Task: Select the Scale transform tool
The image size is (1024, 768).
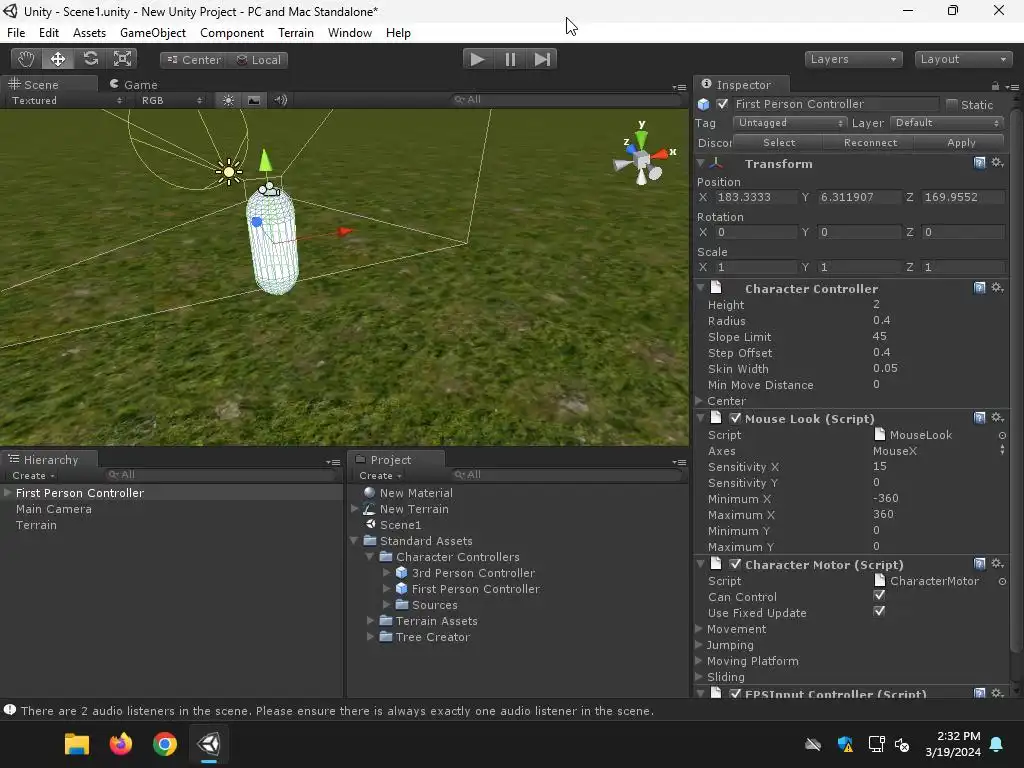Action: pyautogui.click(x=122, y=59)
